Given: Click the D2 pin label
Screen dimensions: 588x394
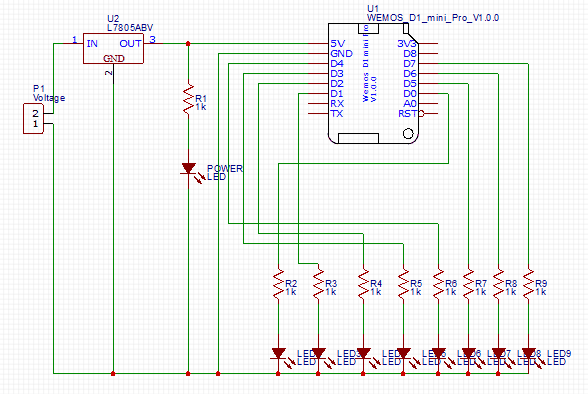Looking at the screenshot, I should pos(337,84).
